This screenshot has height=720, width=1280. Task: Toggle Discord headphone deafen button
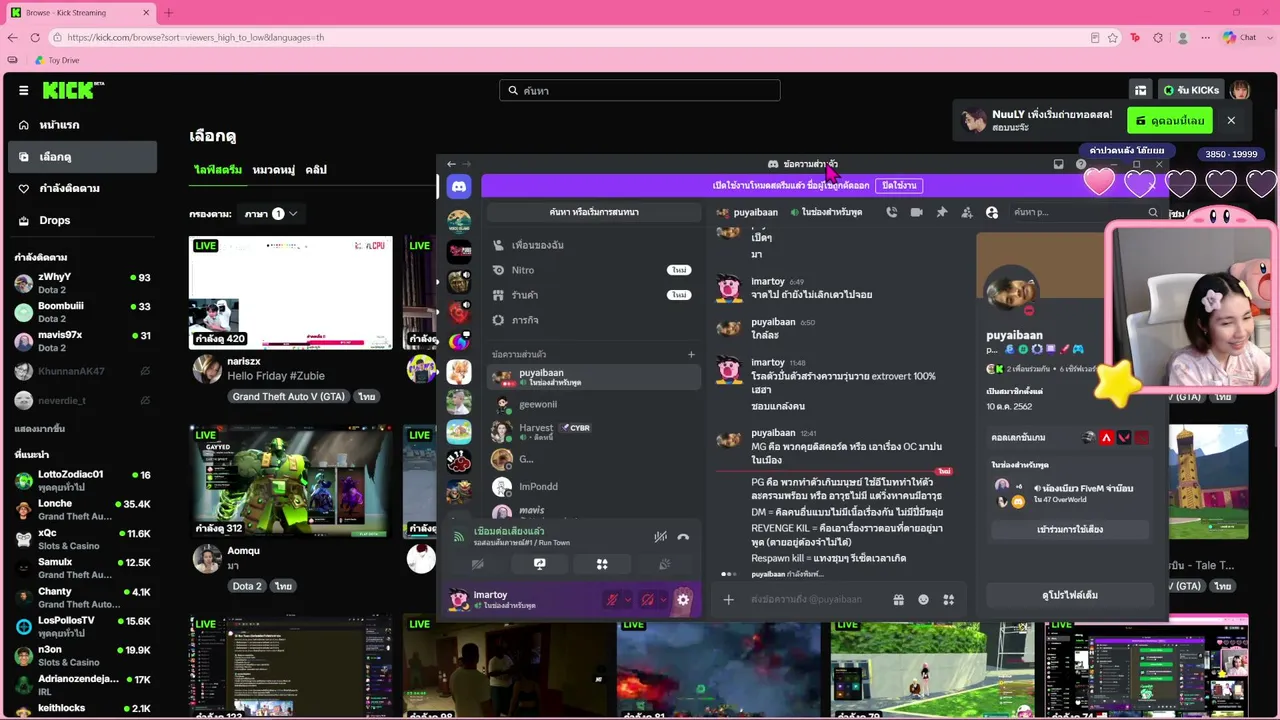(x=648, y=600)
